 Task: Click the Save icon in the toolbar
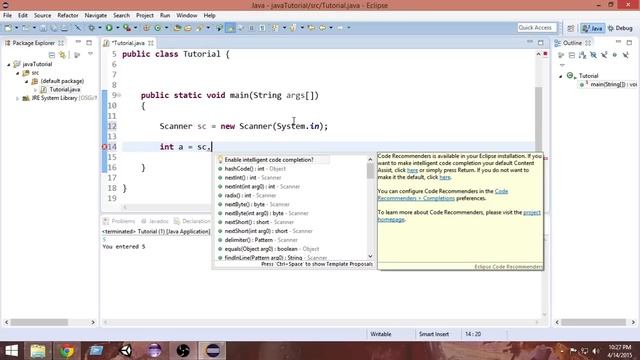[43, 28]
